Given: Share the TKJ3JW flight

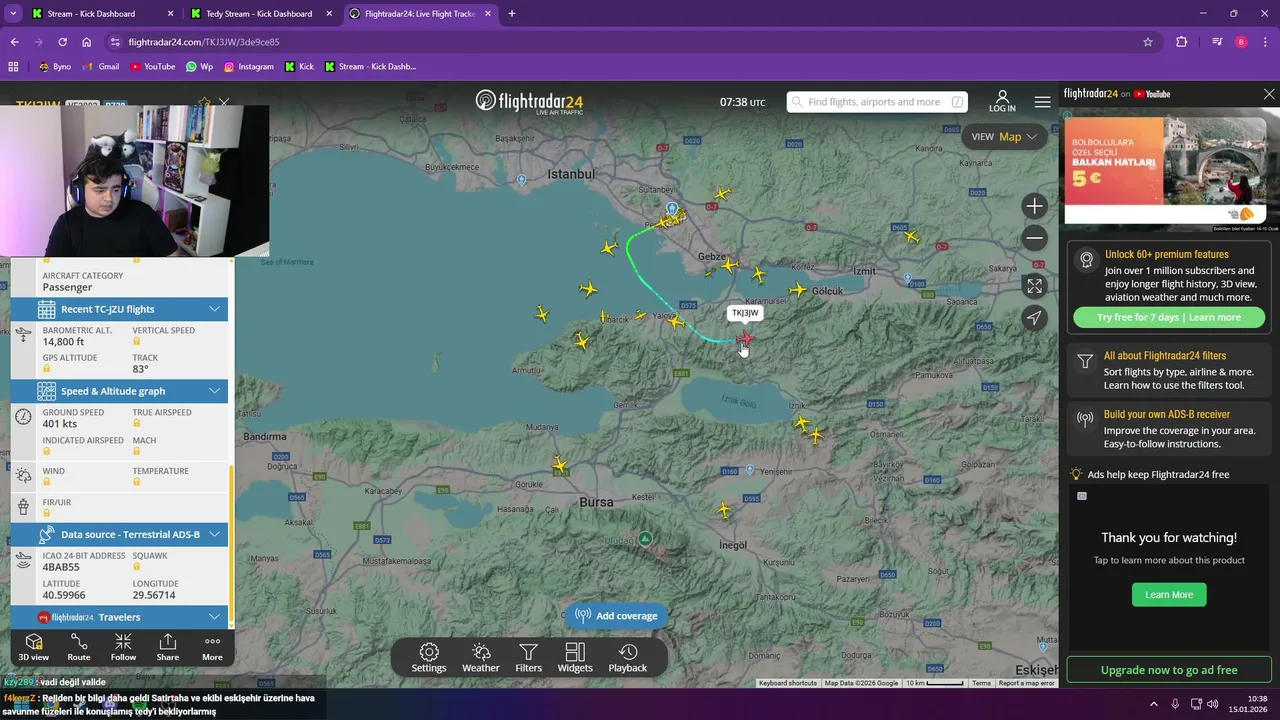Looking at the screenshot, I should point(168,647).
